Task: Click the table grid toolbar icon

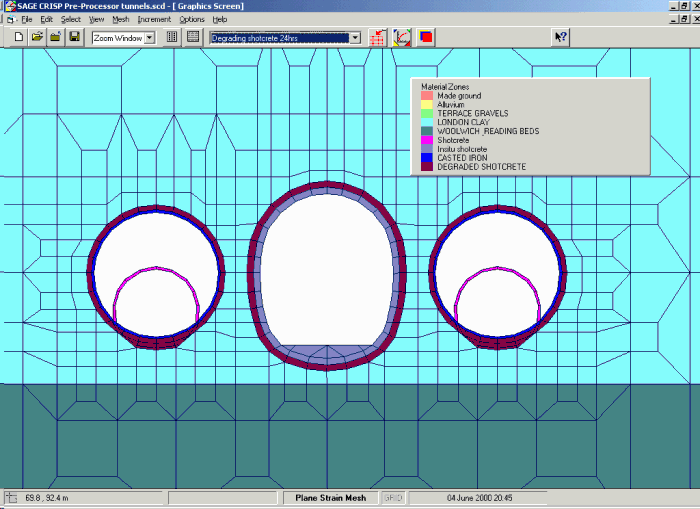Action: pos(193,37)
